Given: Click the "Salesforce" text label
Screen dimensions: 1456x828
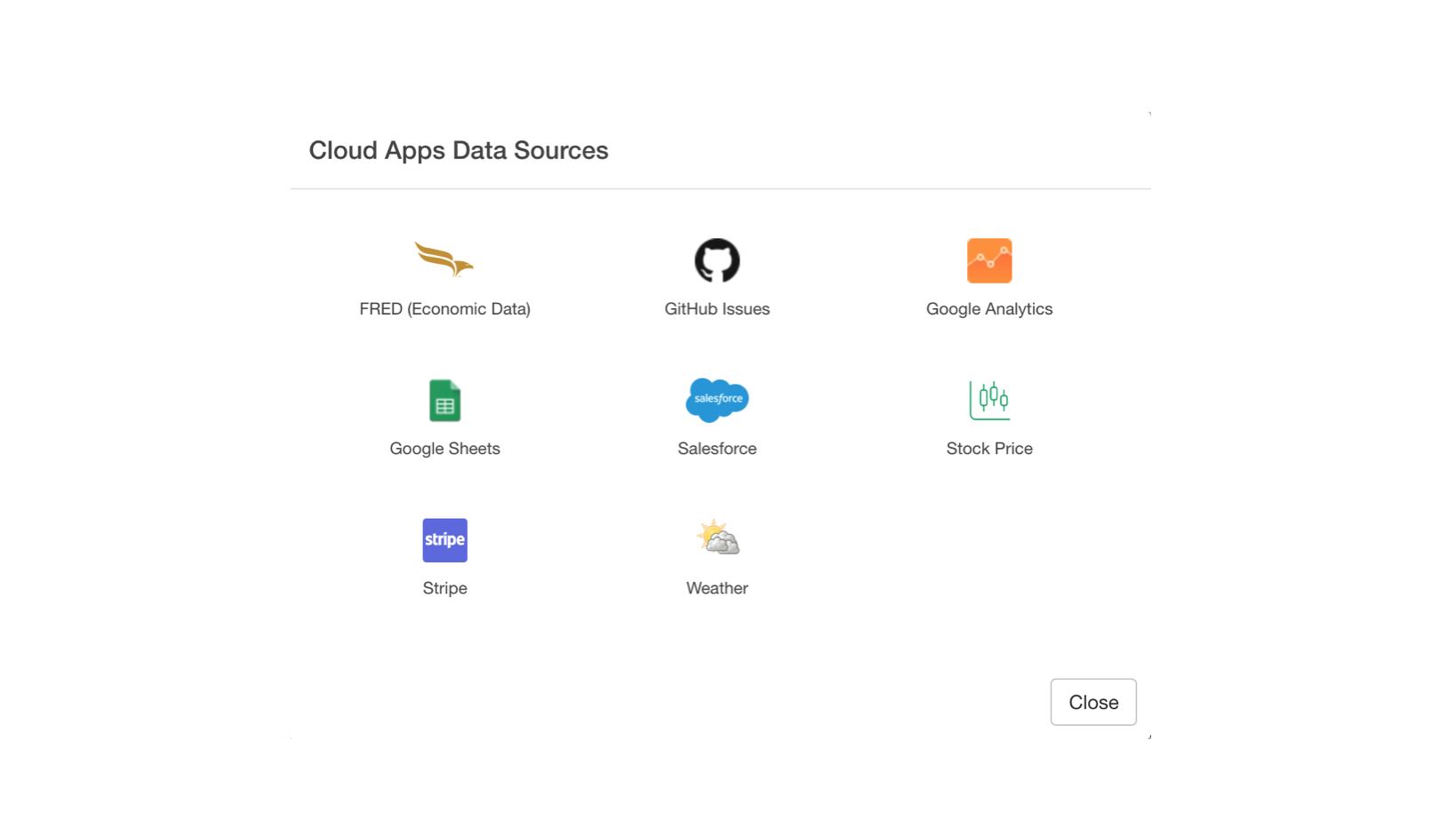Looking at the screenshot, I should coord(716,449).
